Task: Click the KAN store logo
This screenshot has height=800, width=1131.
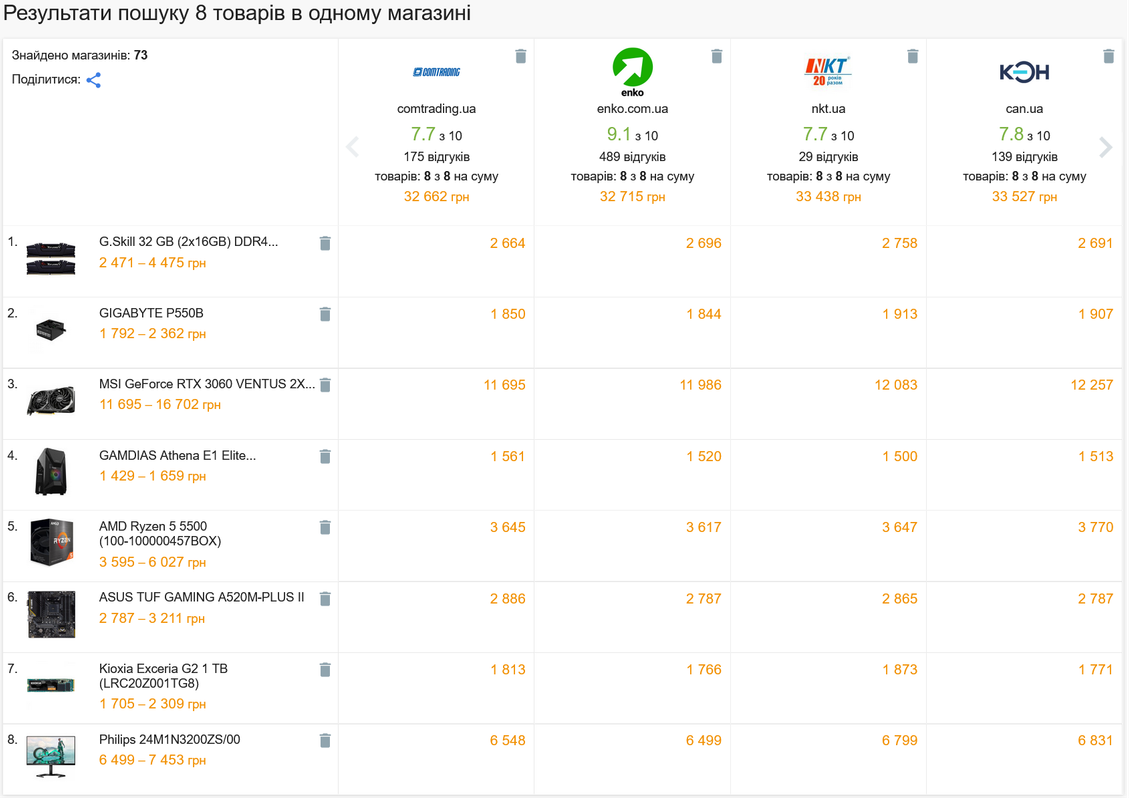Action: (x=1025, y=72)
